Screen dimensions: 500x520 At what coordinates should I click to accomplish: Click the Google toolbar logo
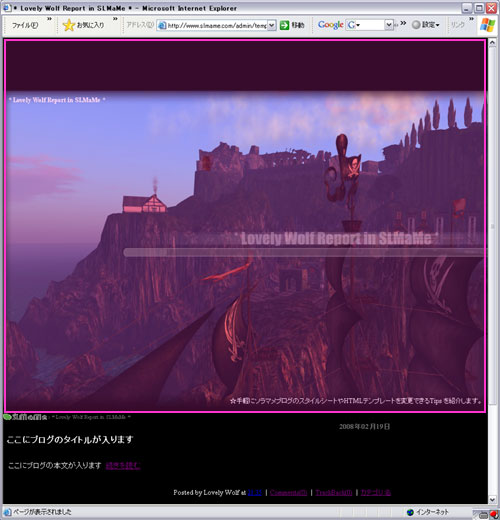[x=330, y=25]
